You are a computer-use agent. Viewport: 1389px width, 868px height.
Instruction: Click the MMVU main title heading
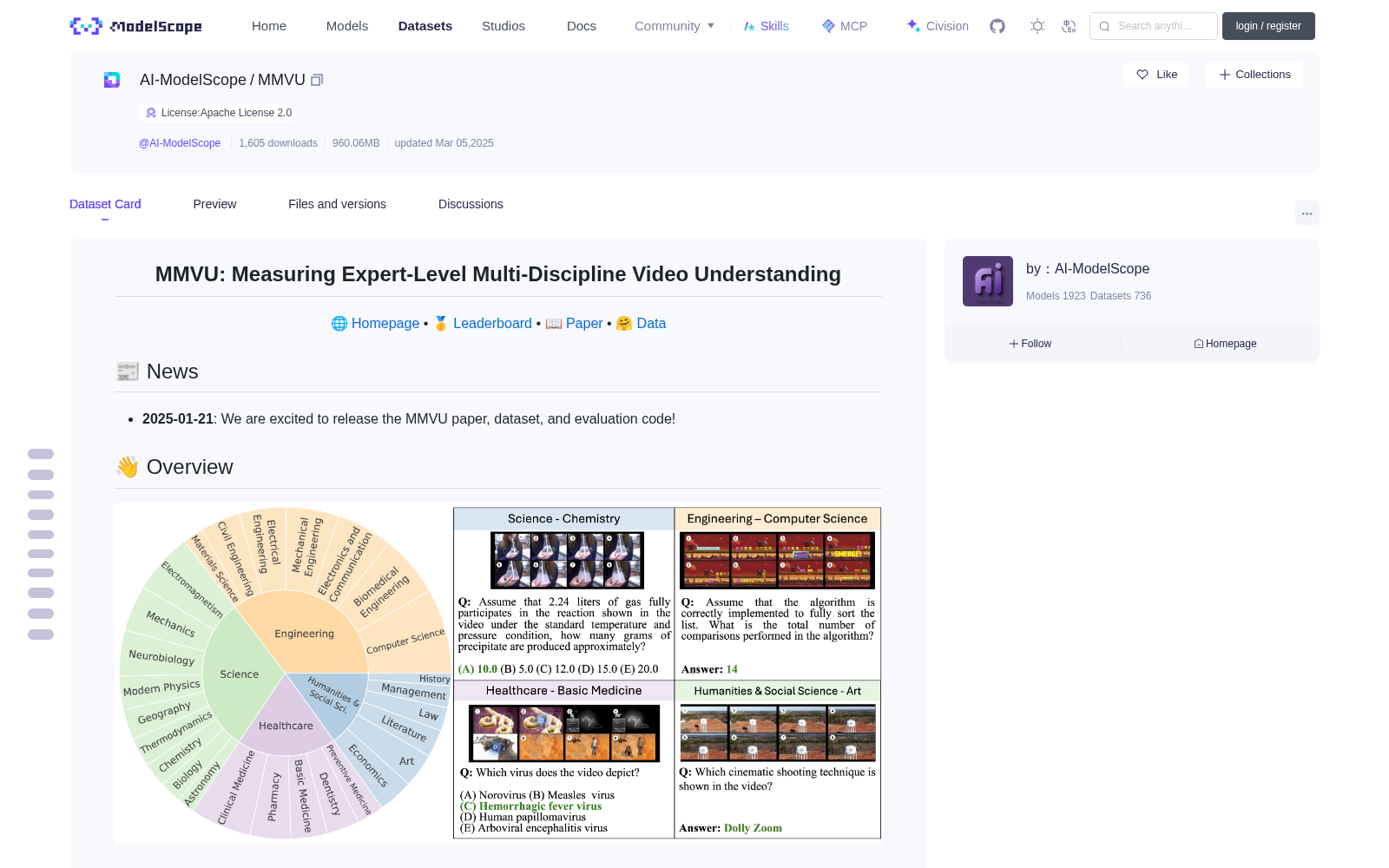[498, 274]
